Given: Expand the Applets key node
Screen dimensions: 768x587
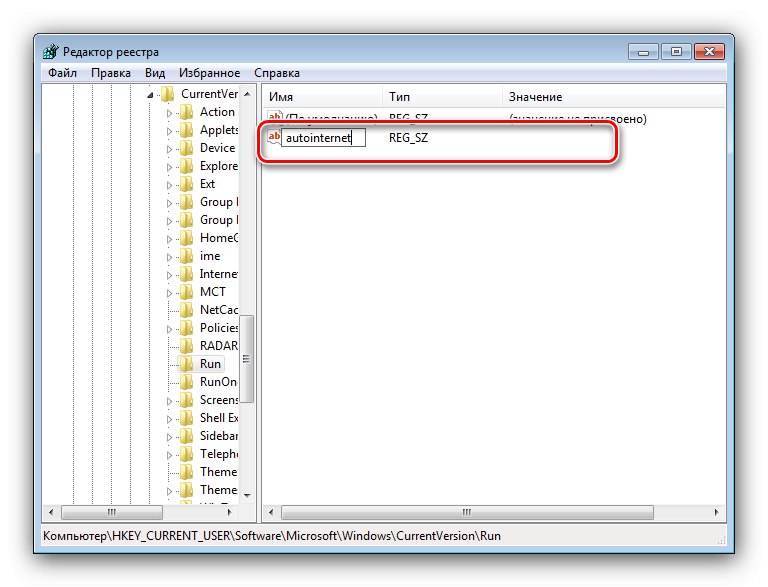Looking at the screenshot, I should (169, 131).
